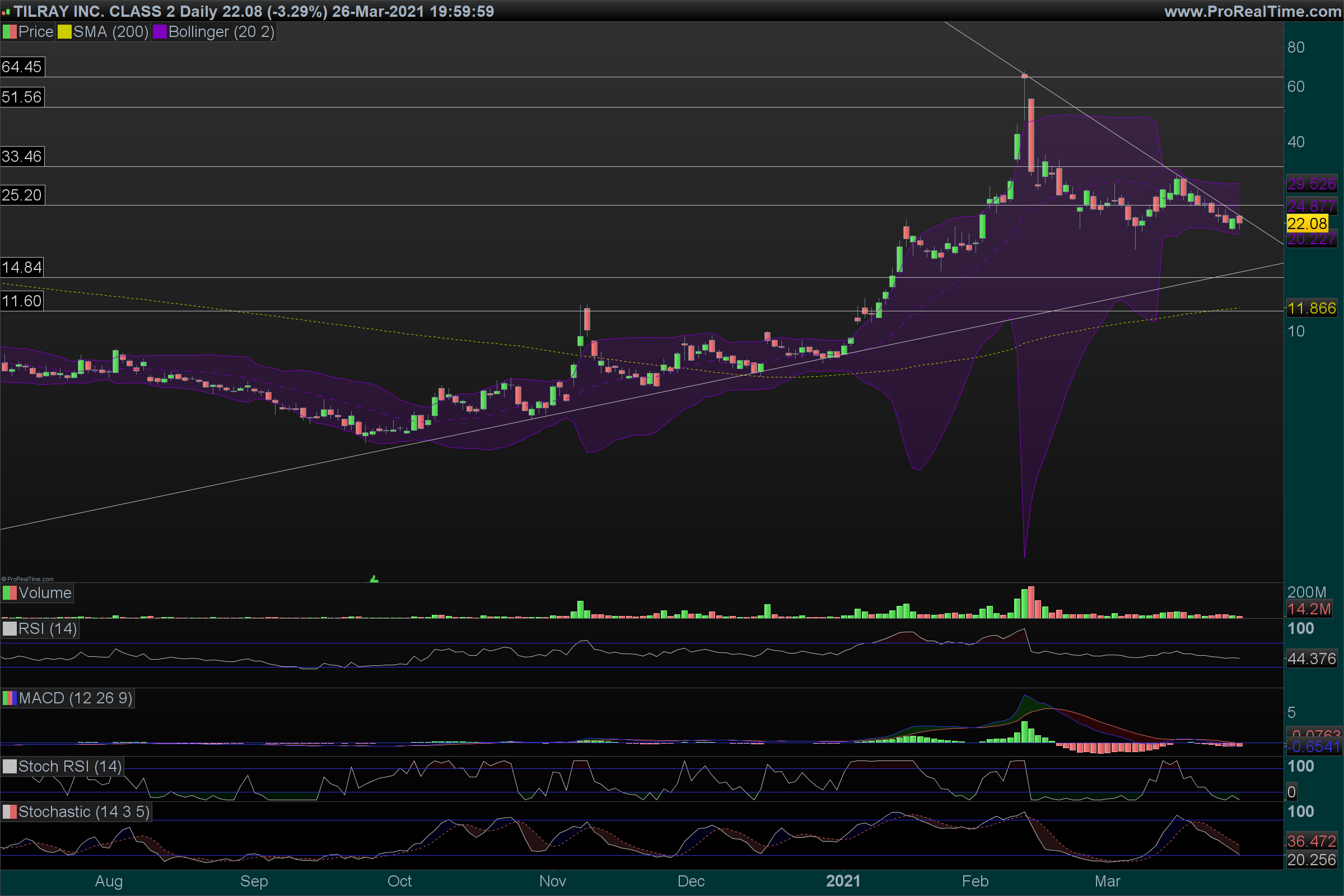The width and height of the screenshot is (1344, 896).
Task: Select the 25.20 horizontal level label
Action: pos(22,195)
